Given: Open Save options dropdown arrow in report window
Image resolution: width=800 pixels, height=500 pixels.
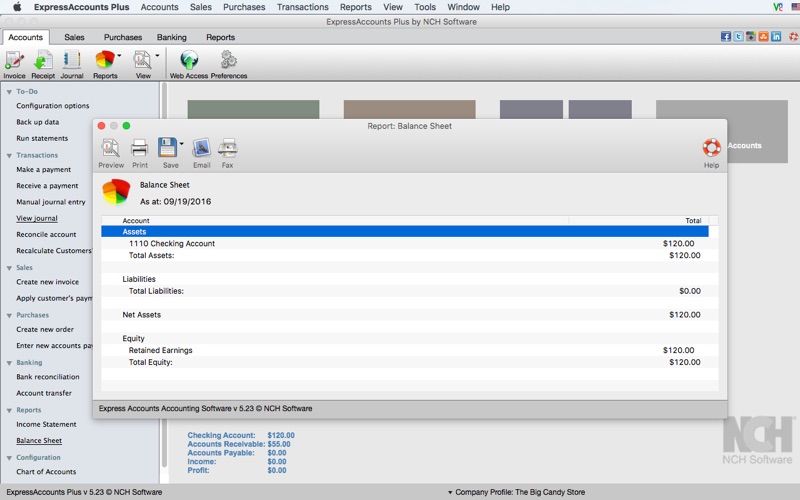Looking at the screenshot, I should (x=182, y=143).
